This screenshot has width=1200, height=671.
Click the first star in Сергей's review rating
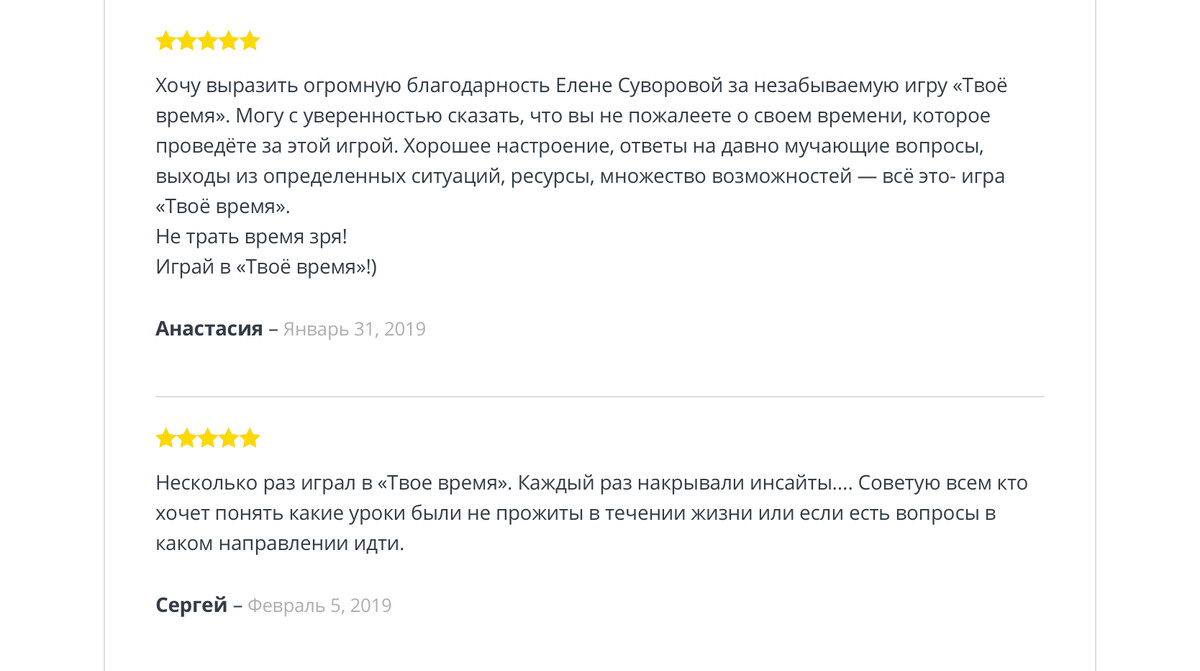pyautogui.click(x=166, y=438)
